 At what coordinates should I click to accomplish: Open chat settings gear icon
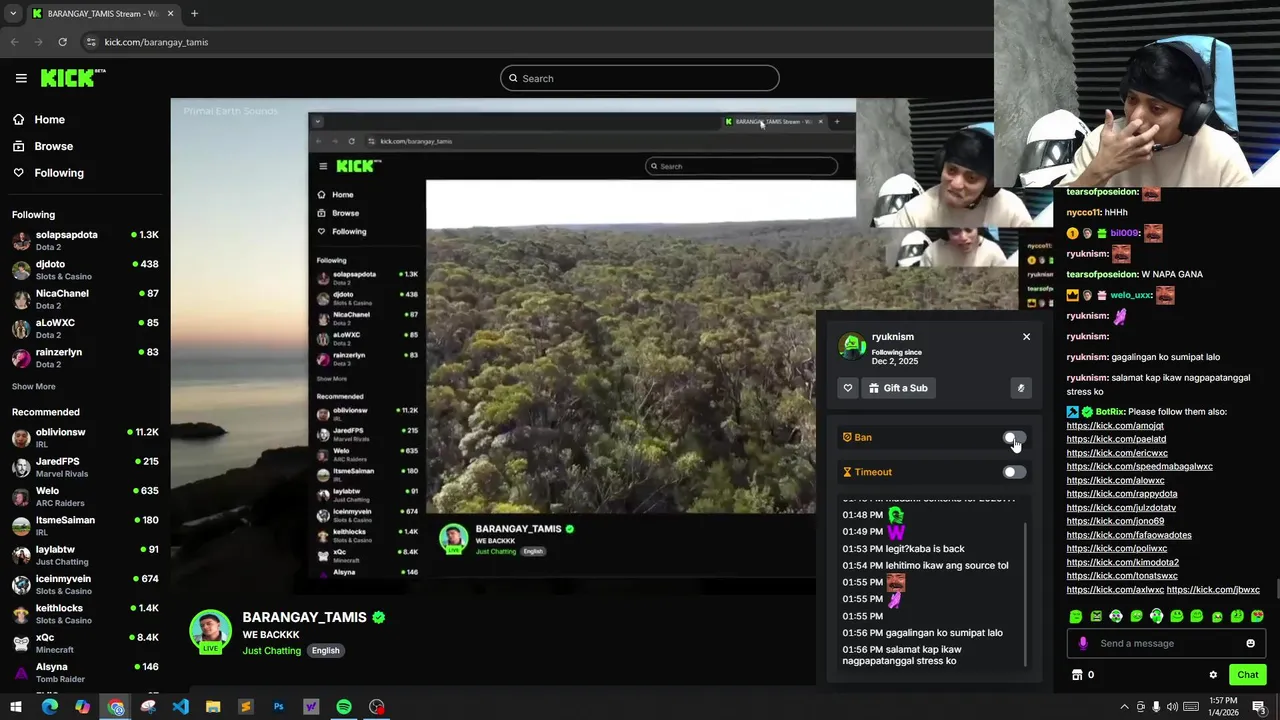click(1213, 675)
